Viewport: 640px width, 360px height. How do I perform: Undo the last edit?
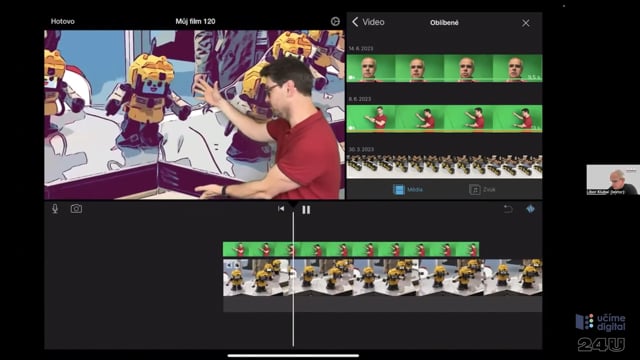click(x=508, y=209)
